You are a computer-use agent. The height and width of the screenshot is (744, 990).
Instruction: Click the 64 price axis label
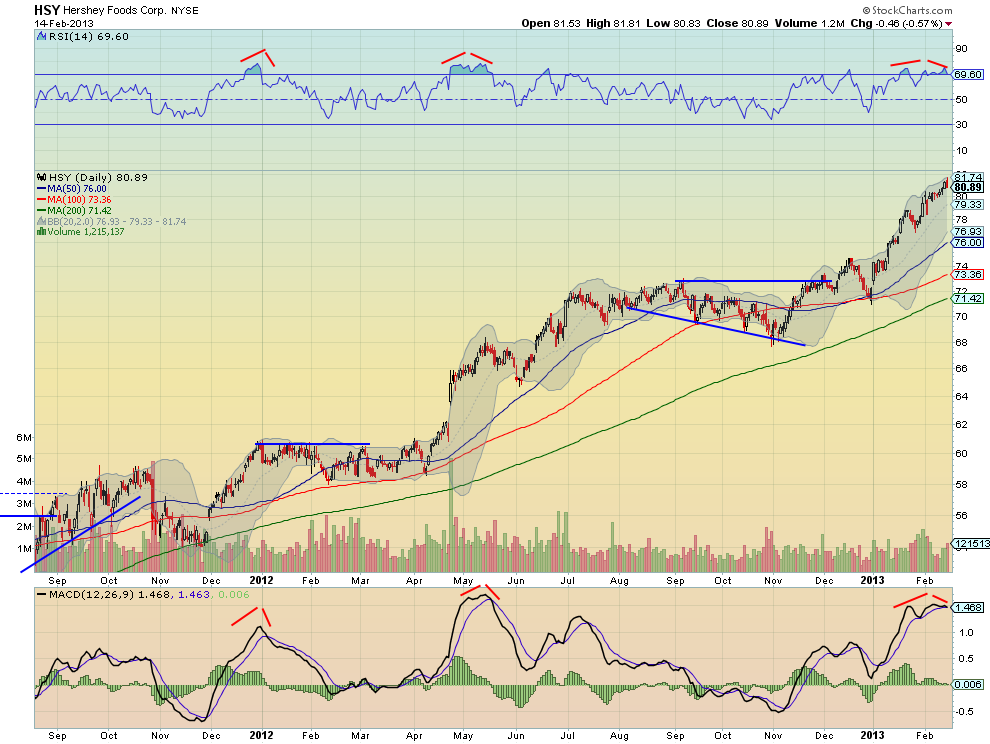[x=961, y=397]
